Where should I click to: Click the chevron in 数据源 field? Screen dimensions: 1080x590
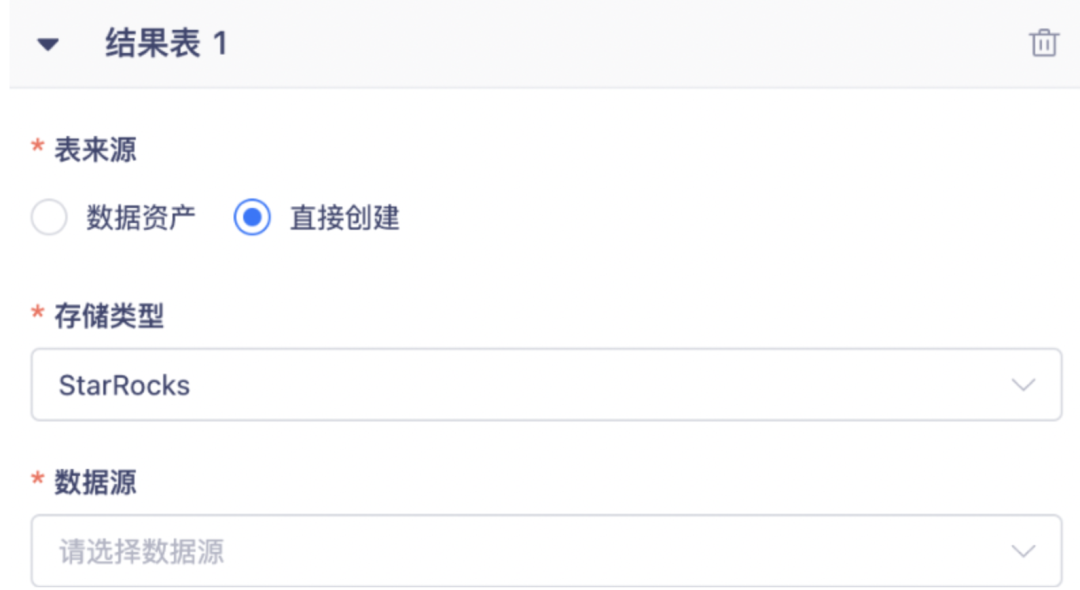1023,551
